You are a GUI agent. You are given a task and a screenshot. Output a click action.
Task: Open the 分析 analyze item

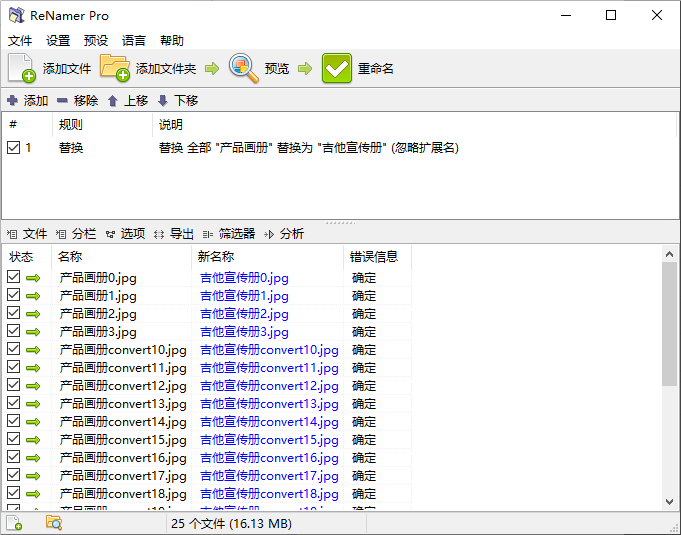[284, 234]
